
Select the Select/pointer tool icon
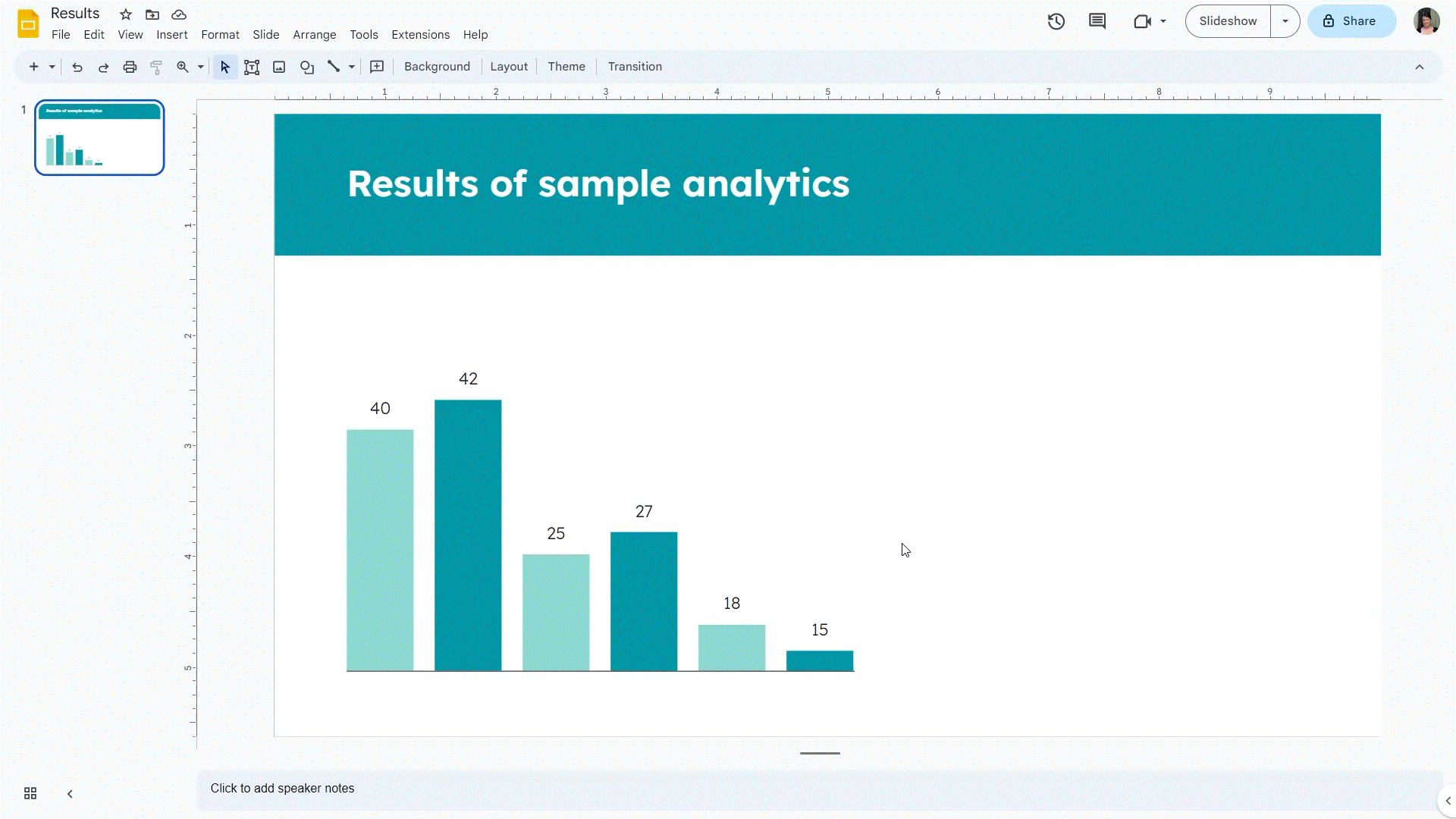[225, 67]
